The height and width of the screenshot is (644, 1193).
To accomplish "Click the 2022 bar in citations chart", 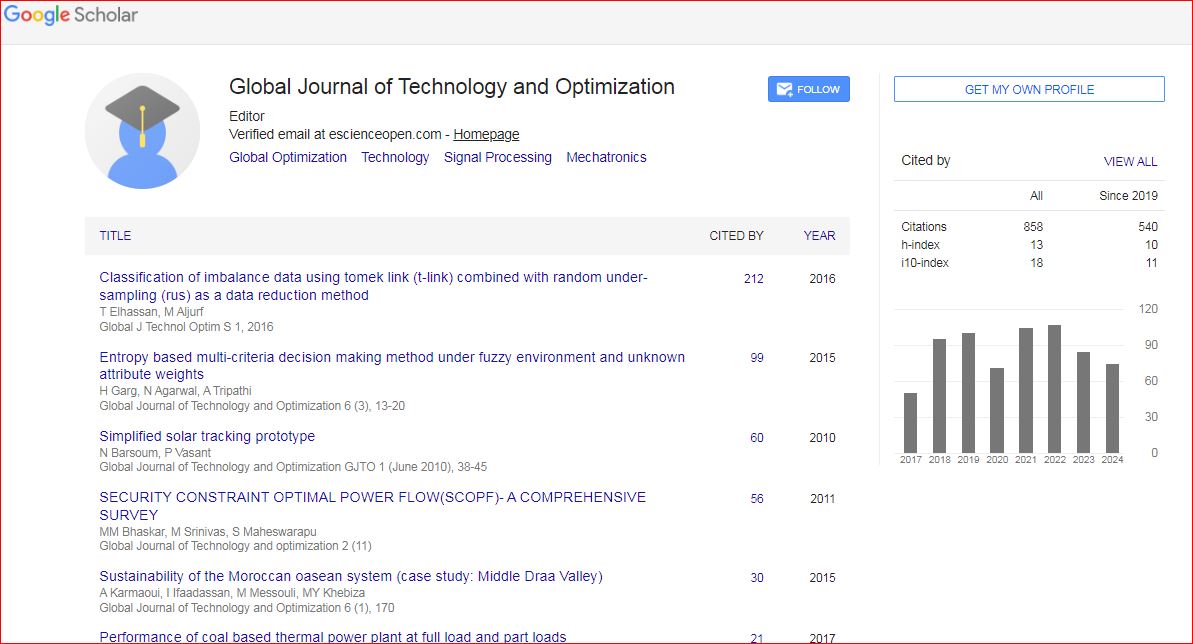I will click(x=1054, y=389).
